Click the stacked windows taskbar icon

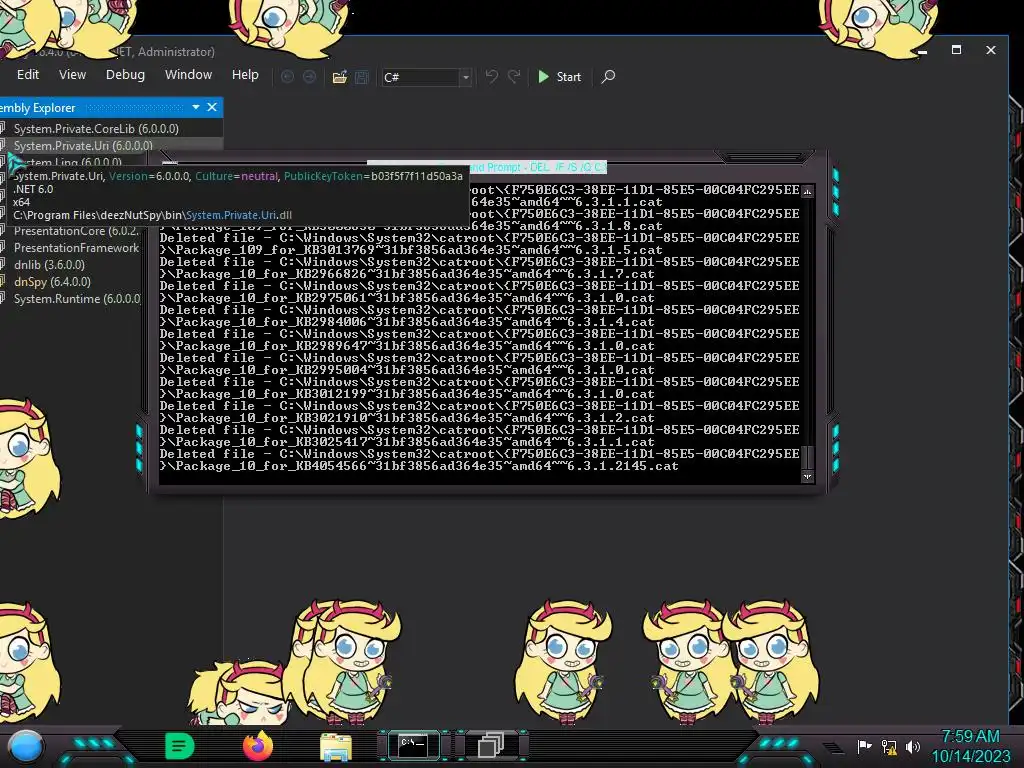point(490,745)
